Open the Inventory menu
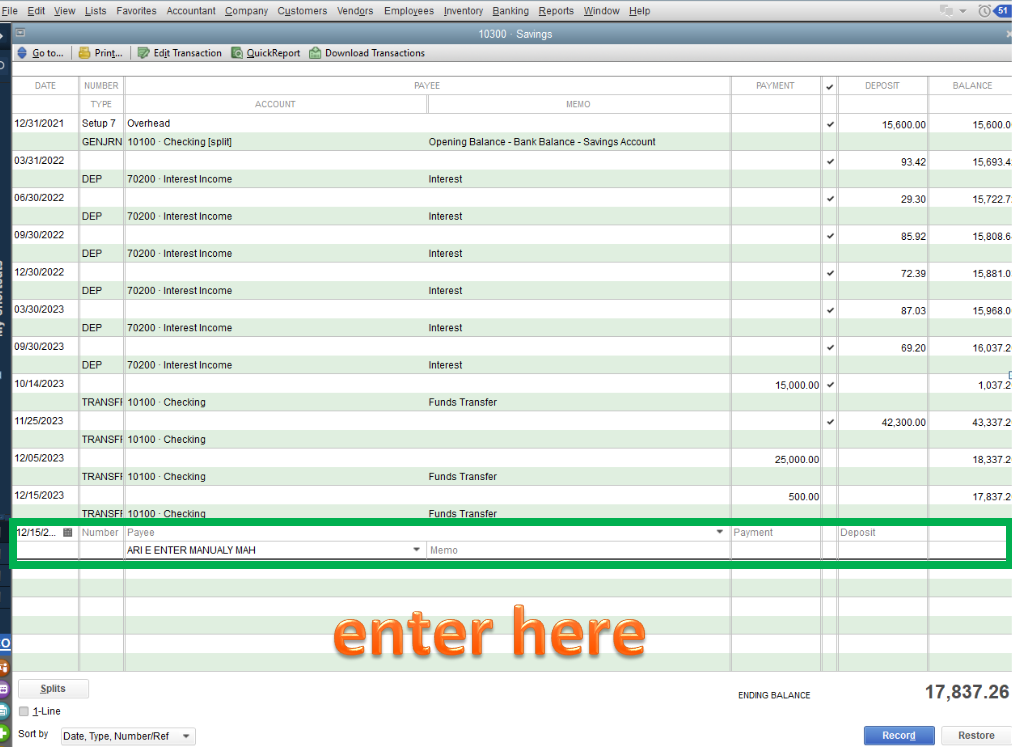 tap(463, 11)
